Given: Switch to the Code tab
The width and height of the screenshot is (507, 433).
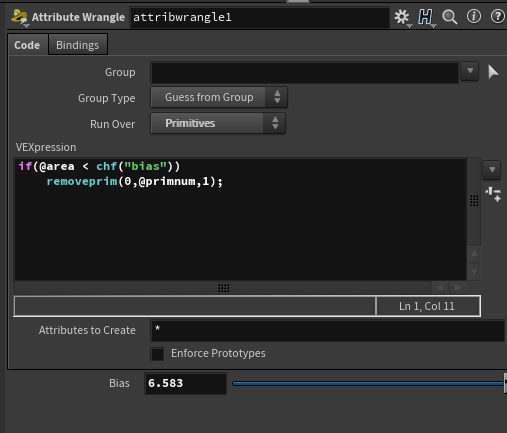Looking at the screenshot, I should tap(27, 45).
